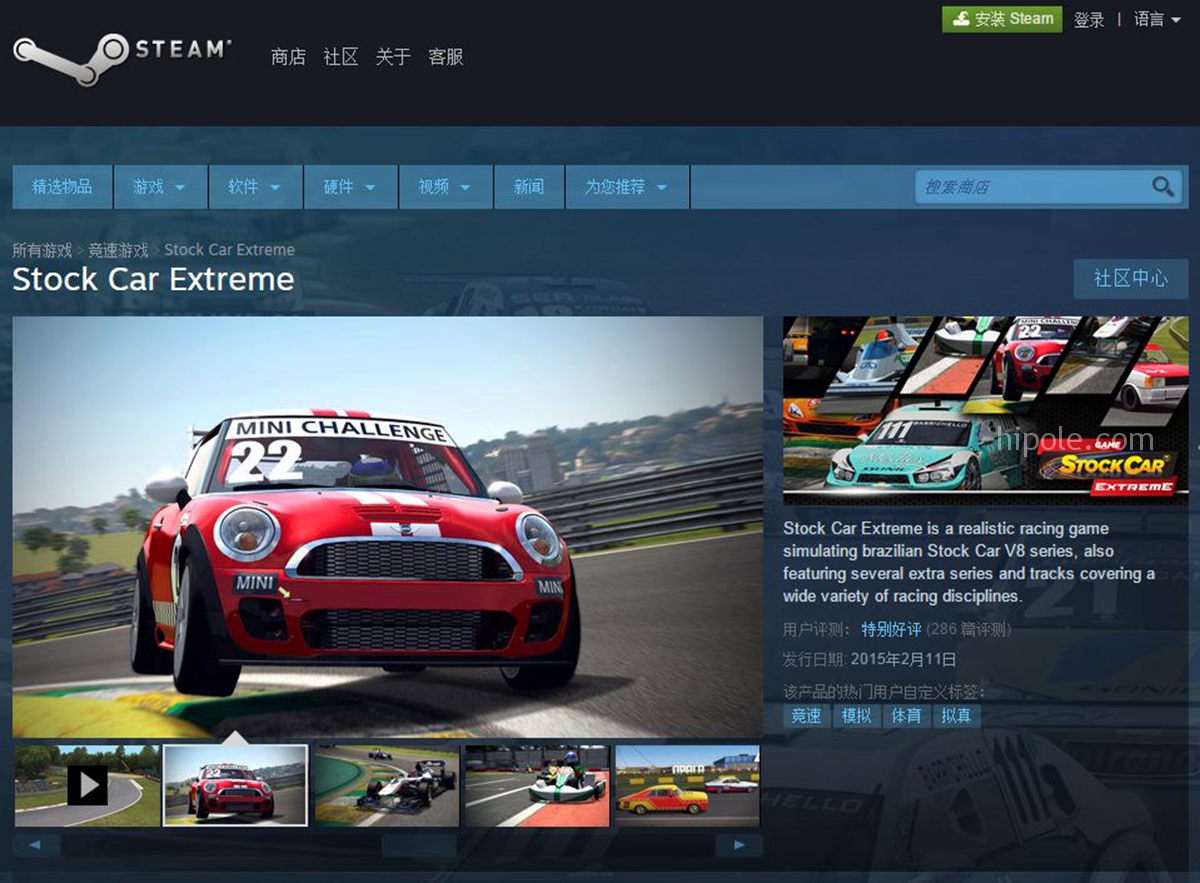Expand the 硬件 hardware dropdown

(x=350, y=187)
